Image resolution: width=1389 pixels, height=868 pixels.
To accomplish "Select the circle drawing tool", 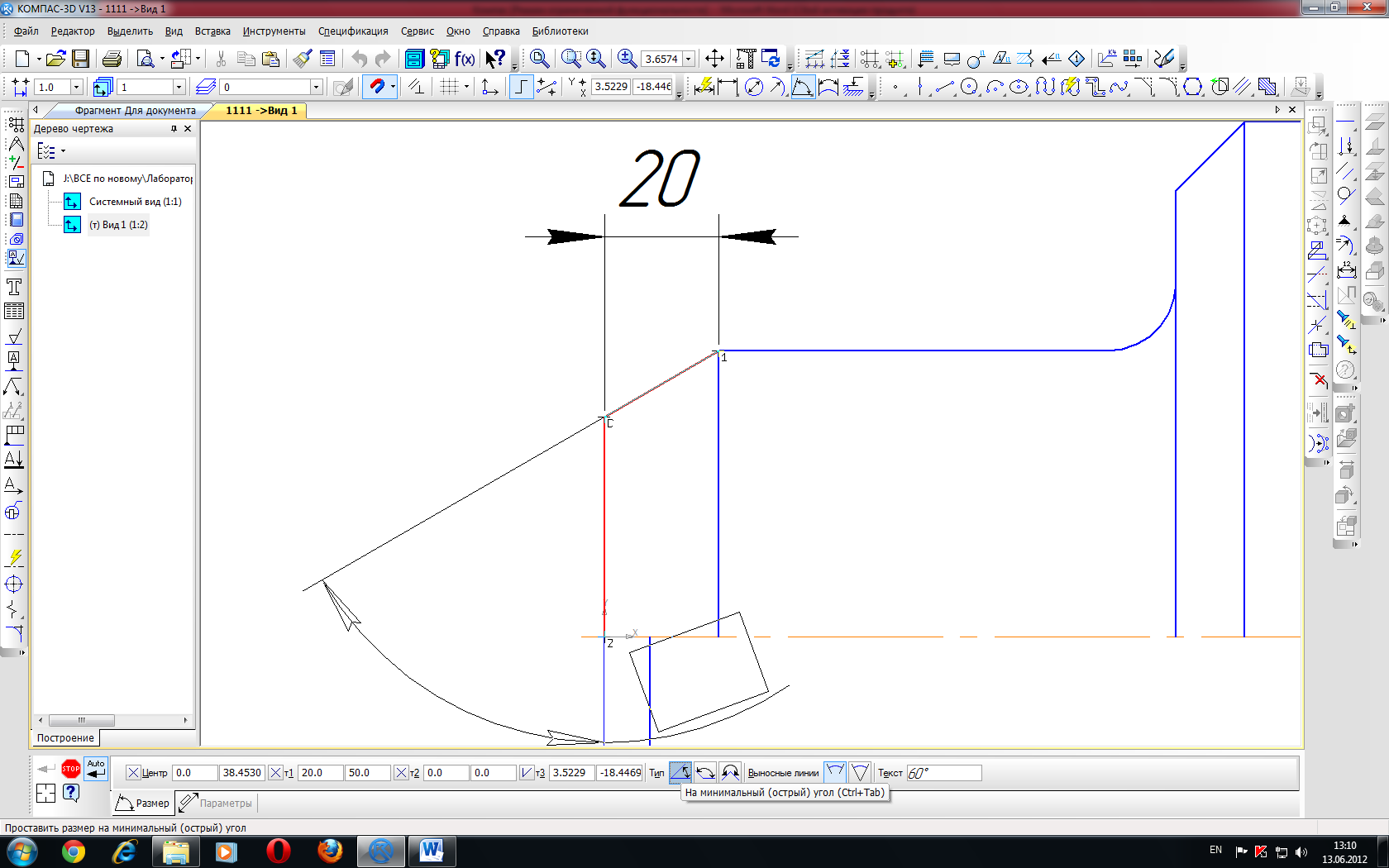I will tap(970, 86).
